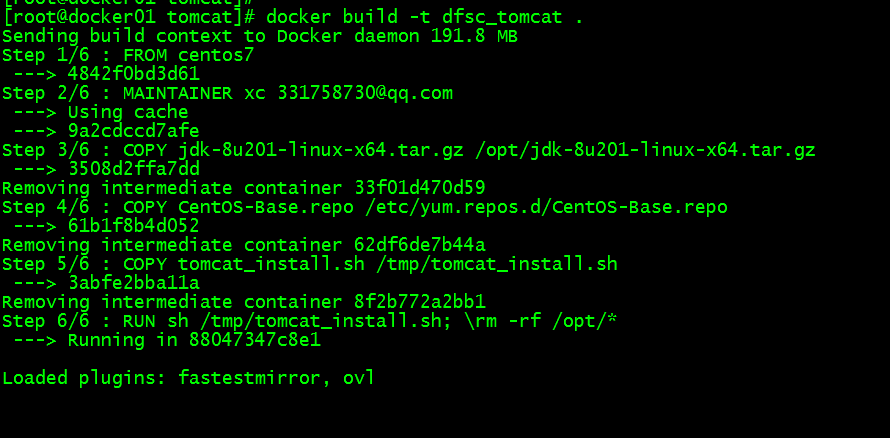Screen dimensions: 890x438
Task: Click the Loaded plugins fastestmirror line
Action: pyautogui.click(x=188, y=378)
